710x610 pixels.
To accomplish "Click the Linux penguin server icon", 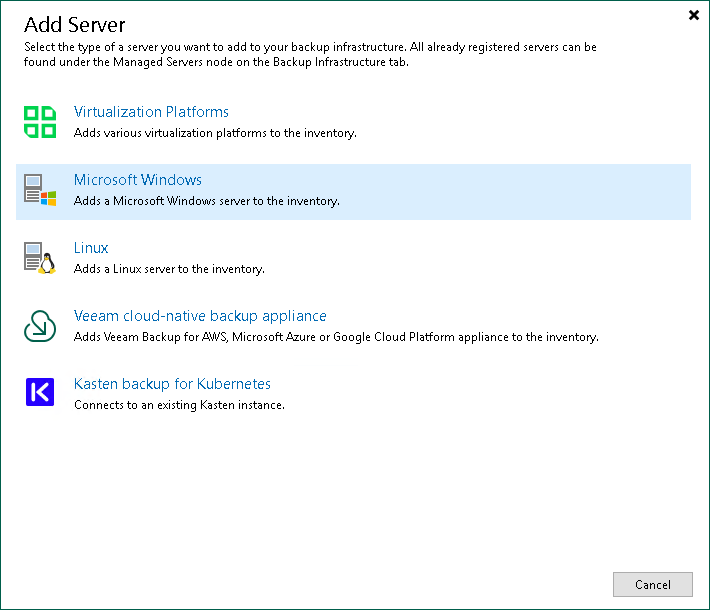I will [40, 258].
